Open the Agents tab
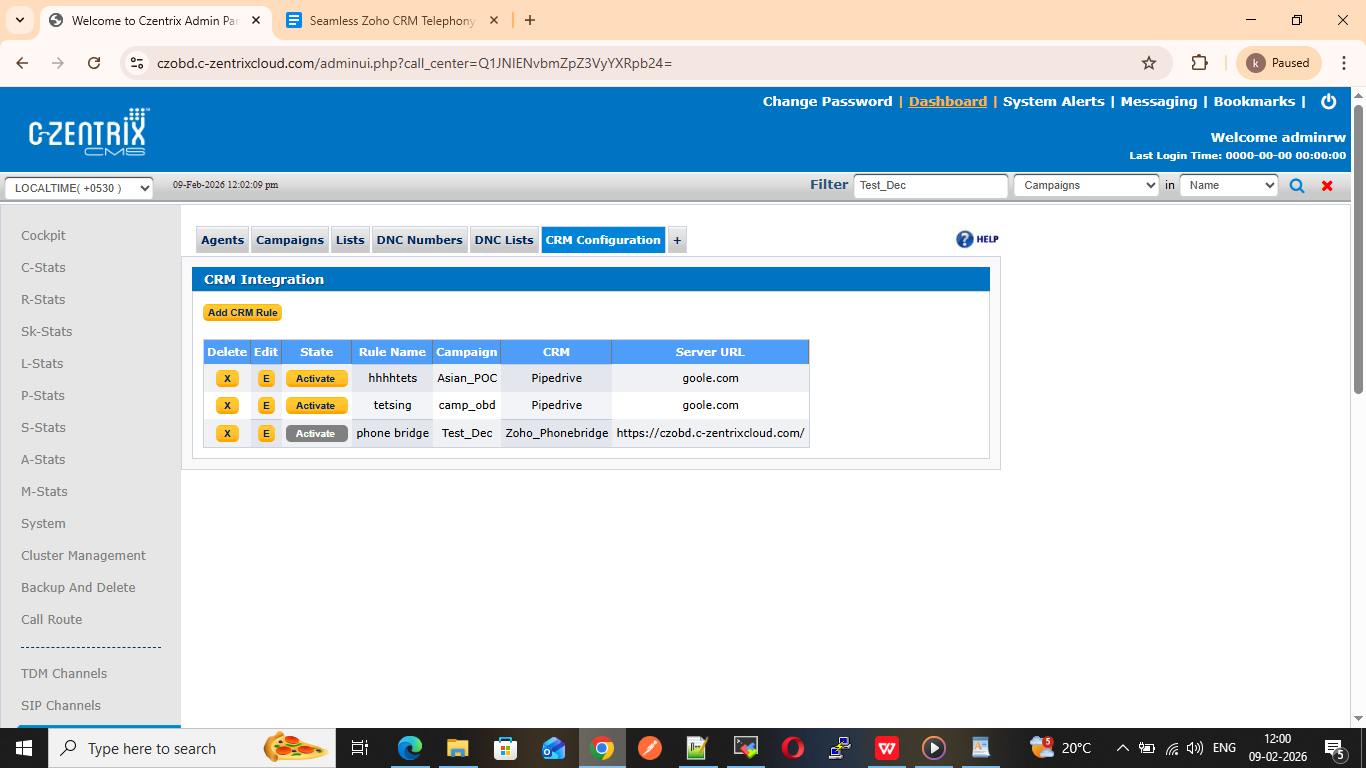This screenshot has height=768, width=1366. coord(222,240)
